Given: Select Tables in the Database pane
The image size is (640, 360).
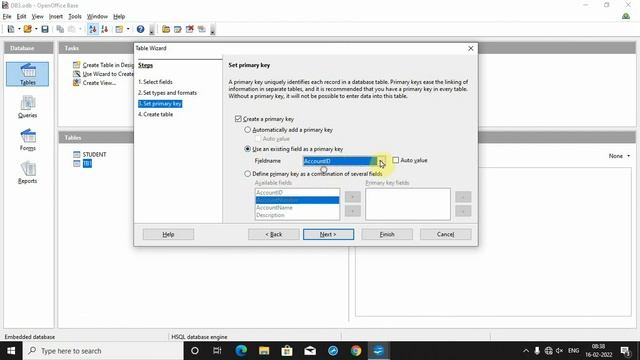Looking at the screenshot, I should click(27, 74).
